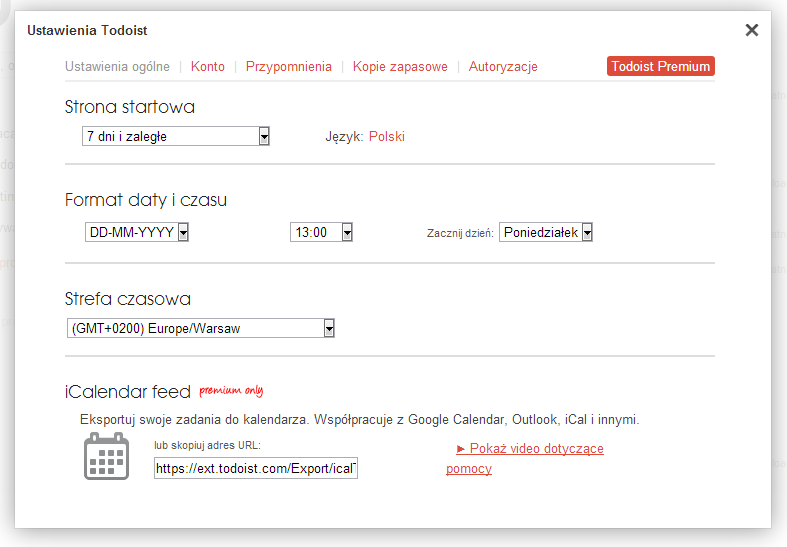Open the Europe/Warsaw timezone dropdown
The image size is (787, 547).
click(201, 328)
